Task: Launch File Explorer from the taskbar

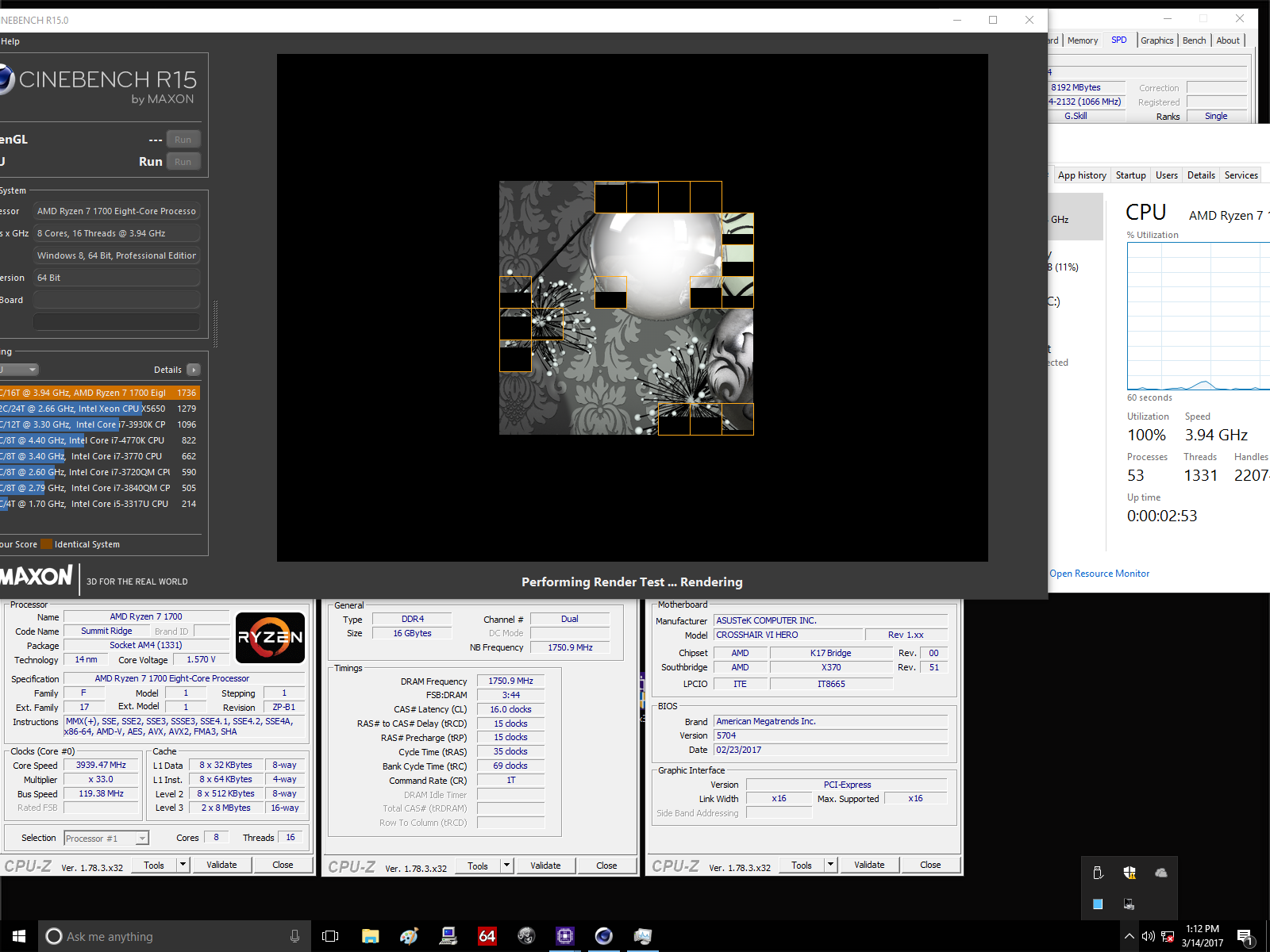Action: pos(370,936)
